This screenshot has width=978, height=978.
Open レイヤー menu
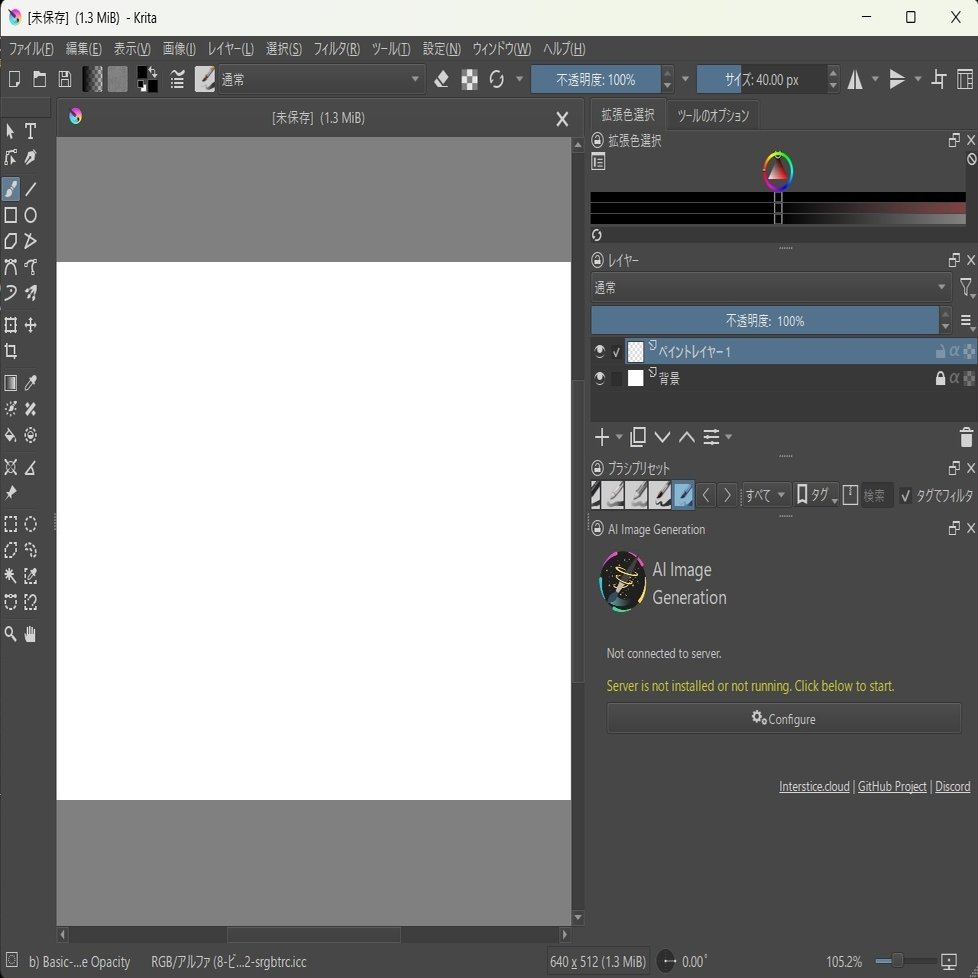click(231, 49)
